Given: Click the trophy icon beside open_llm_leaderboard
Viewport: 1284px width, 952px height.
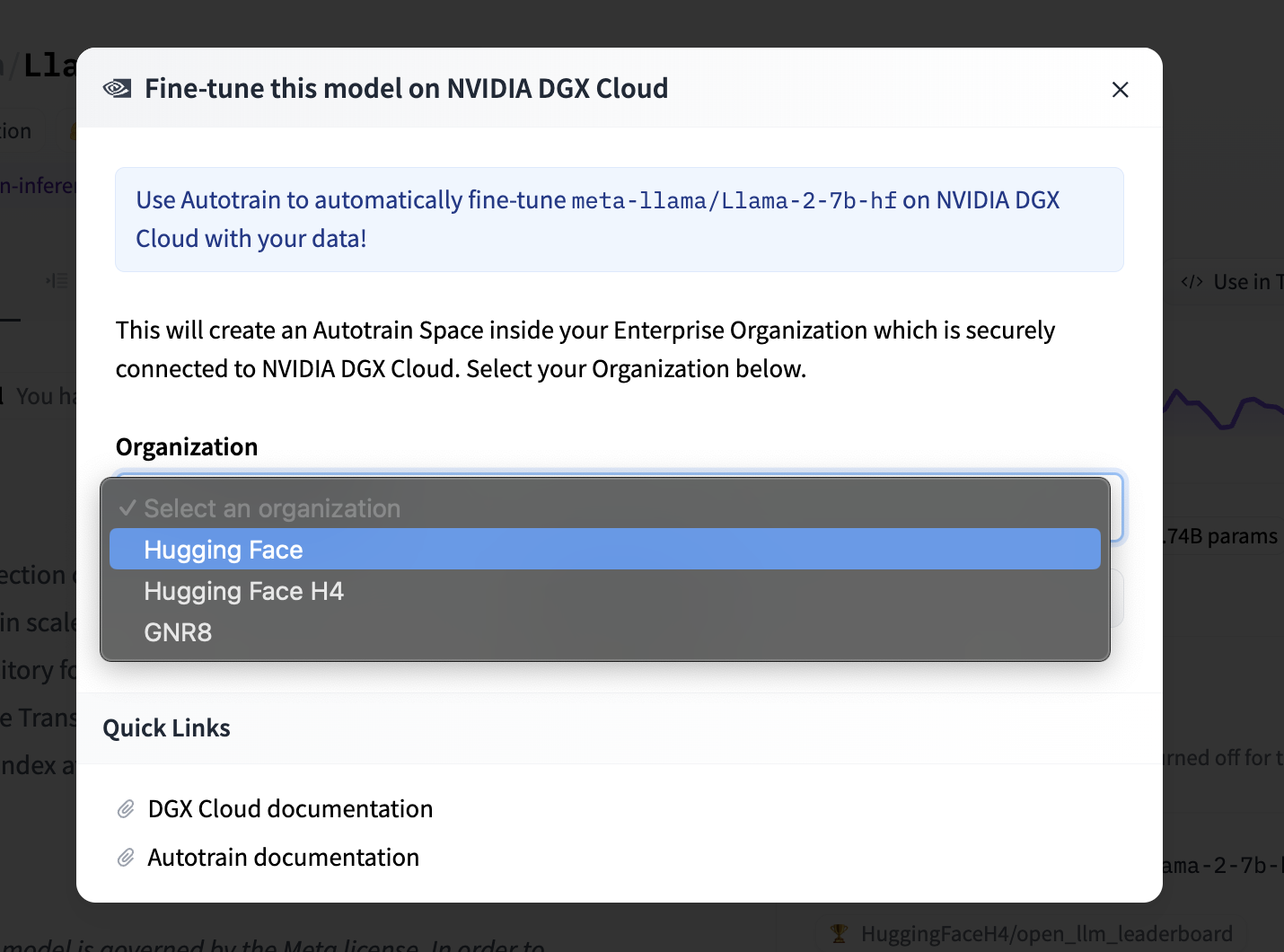Looking at the screenshot, I should 840,934.
